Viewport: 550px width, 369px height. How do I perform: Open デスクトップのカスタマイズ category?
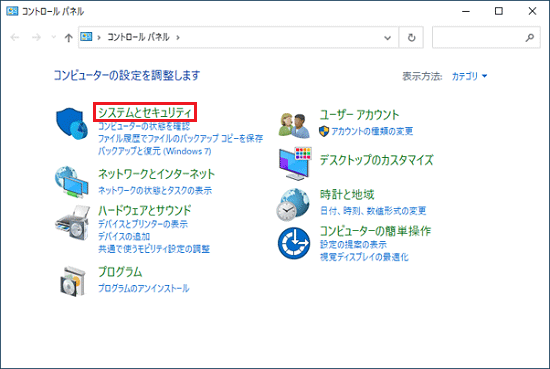[376, 160]
